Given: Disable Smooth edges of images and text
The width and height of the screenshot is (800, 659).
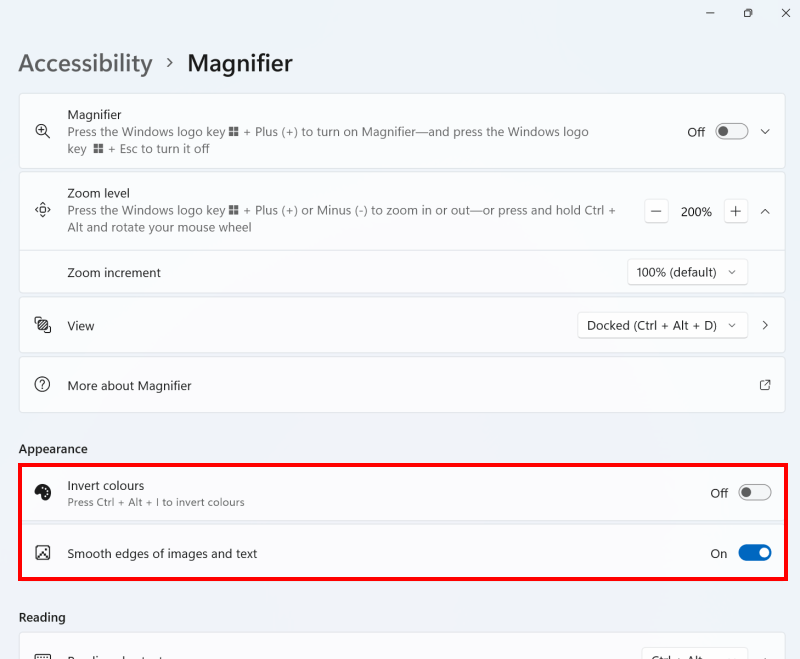Looking at the screenshot, I should tap(755, 553).
